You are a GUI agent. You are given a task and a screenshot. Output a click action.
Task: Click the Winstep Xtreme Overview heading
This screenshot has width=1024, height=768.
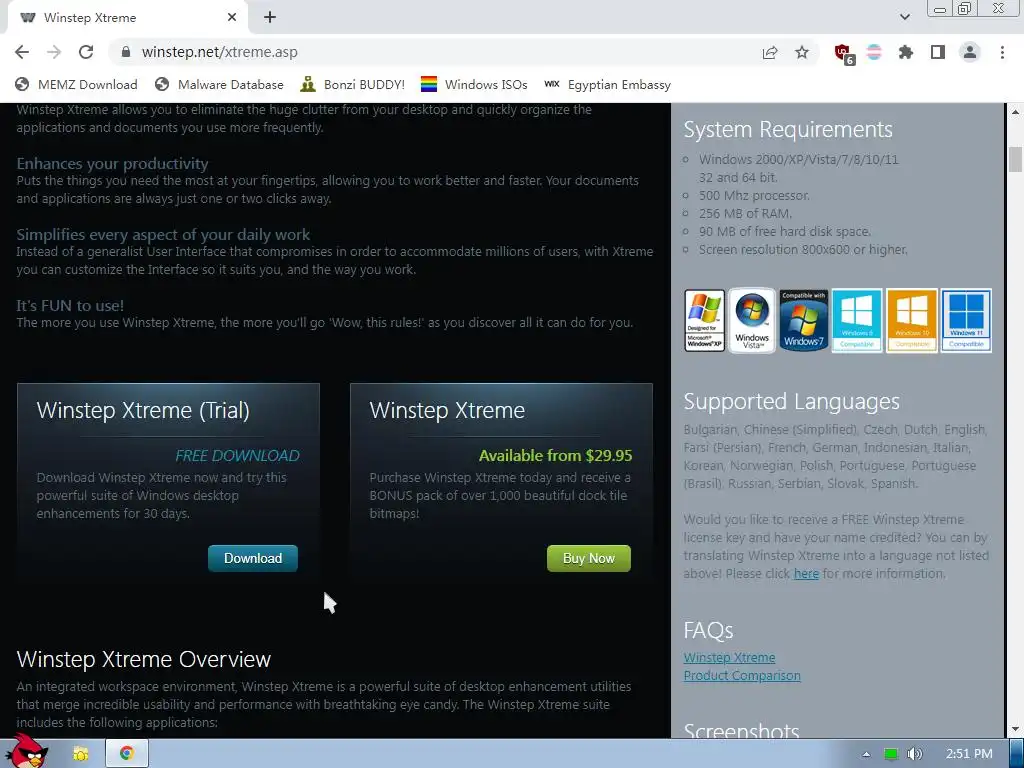tap(144, 660)
